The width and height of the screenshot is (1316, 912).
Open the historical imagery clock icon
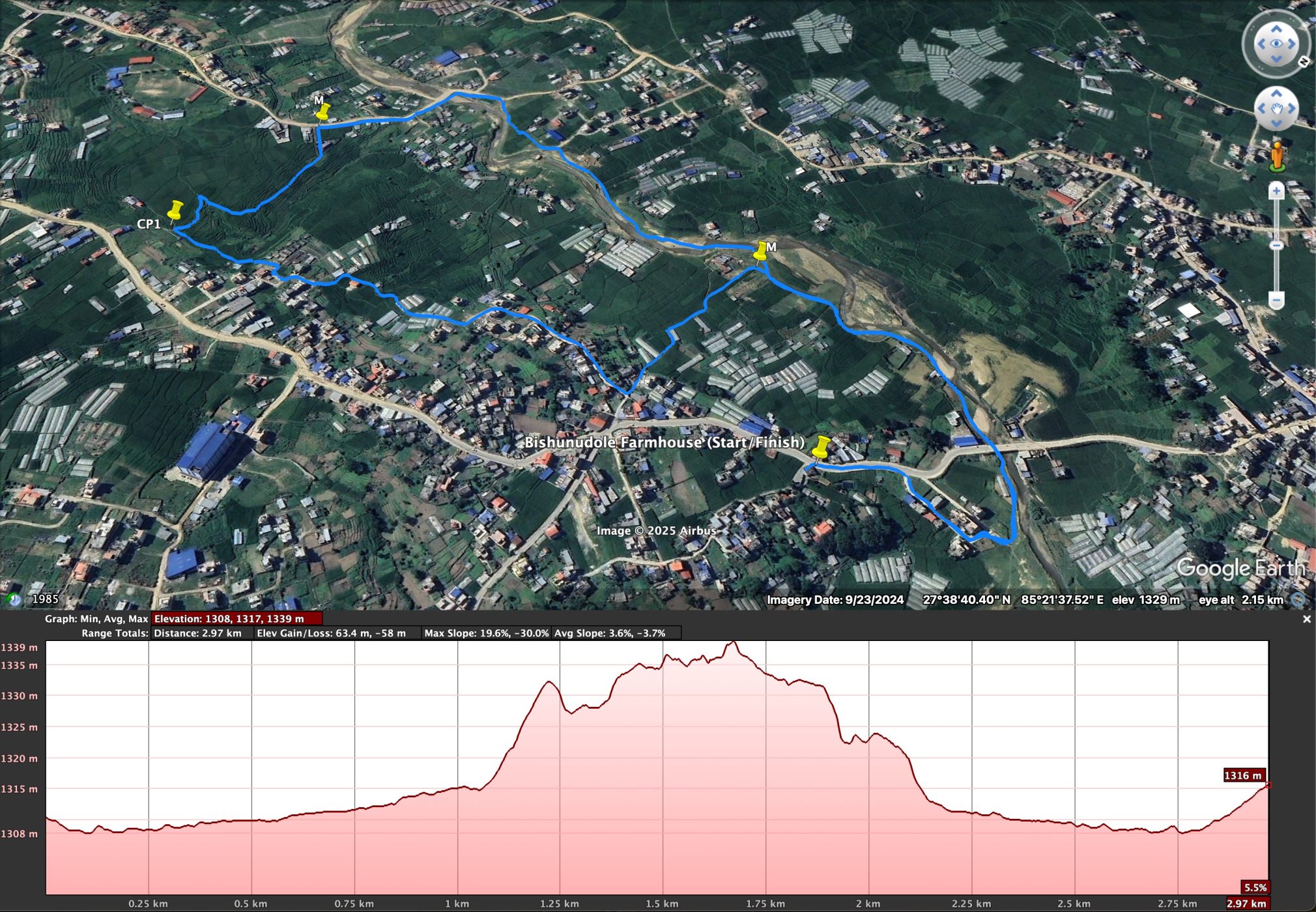pyautogui.click(x=13, y=599)
